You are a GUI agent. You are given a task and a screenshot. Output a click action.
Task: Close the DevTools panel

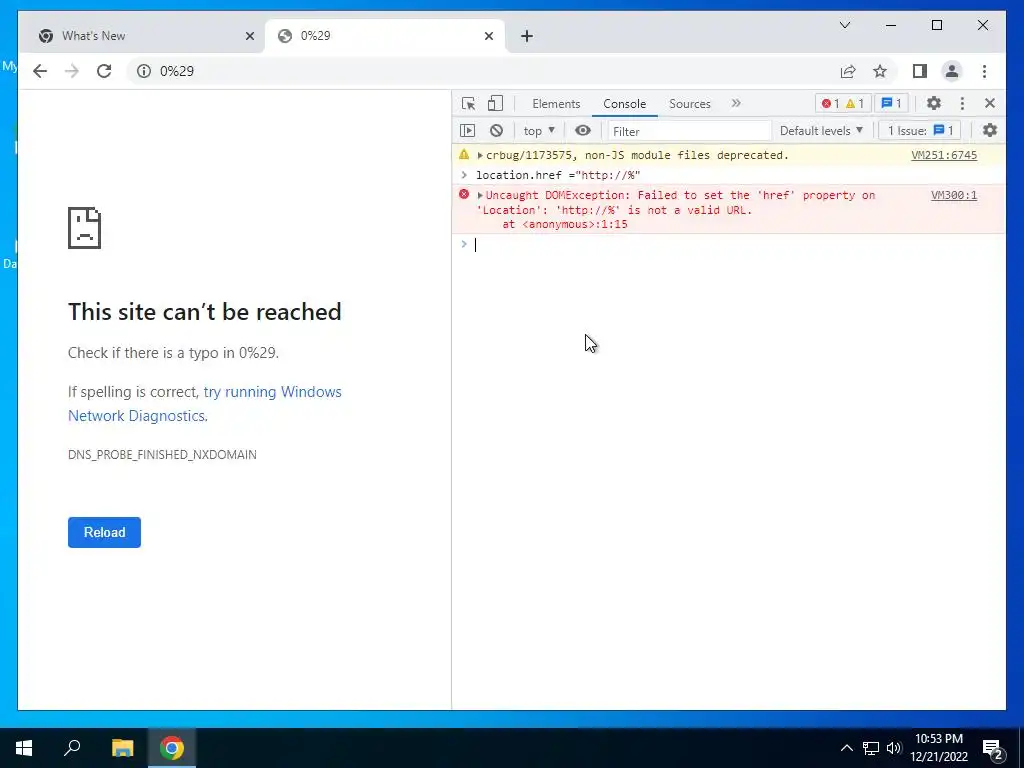pyautogui.click(x=990, y=103)
